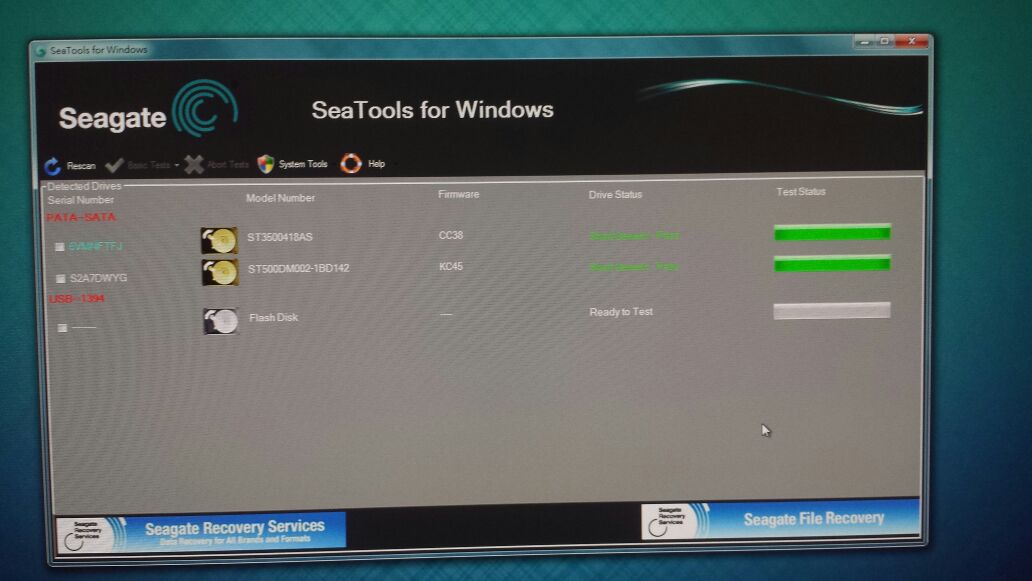This screenshot has width=1032, height=581.
Task: Click the test progress bar for ST500DM002-1BD142
Action: coord(832,265)
